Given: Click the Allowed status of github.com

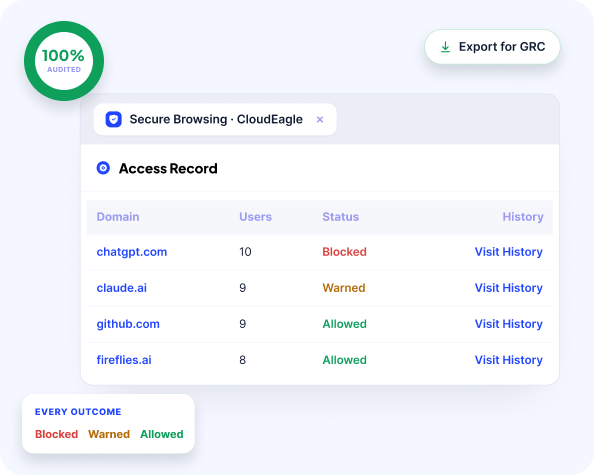Looking at the screenshot, I should point(344,324).
